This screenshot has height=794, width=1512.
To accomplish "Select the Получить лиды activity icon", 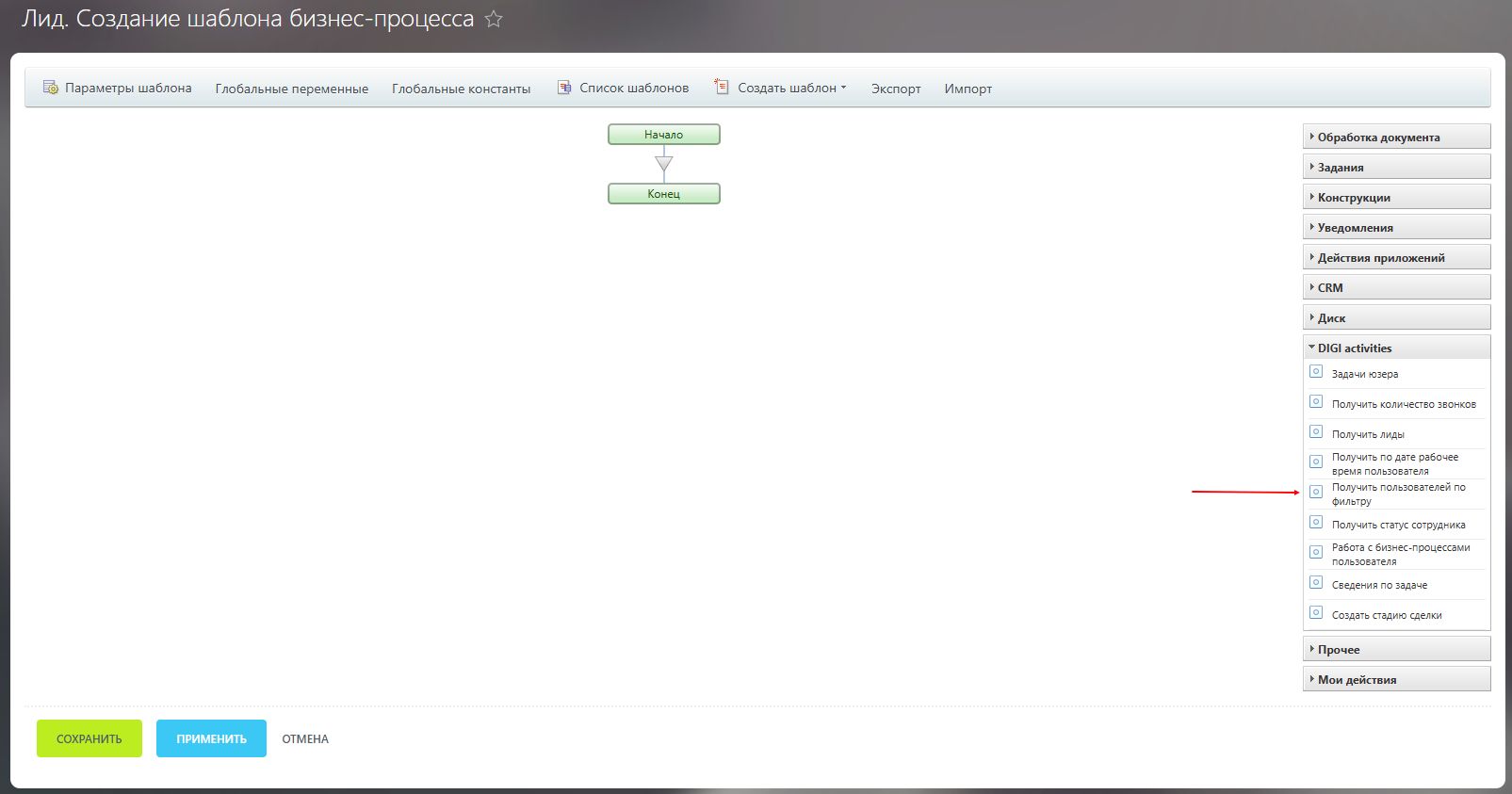I will tap(1316, 432).
